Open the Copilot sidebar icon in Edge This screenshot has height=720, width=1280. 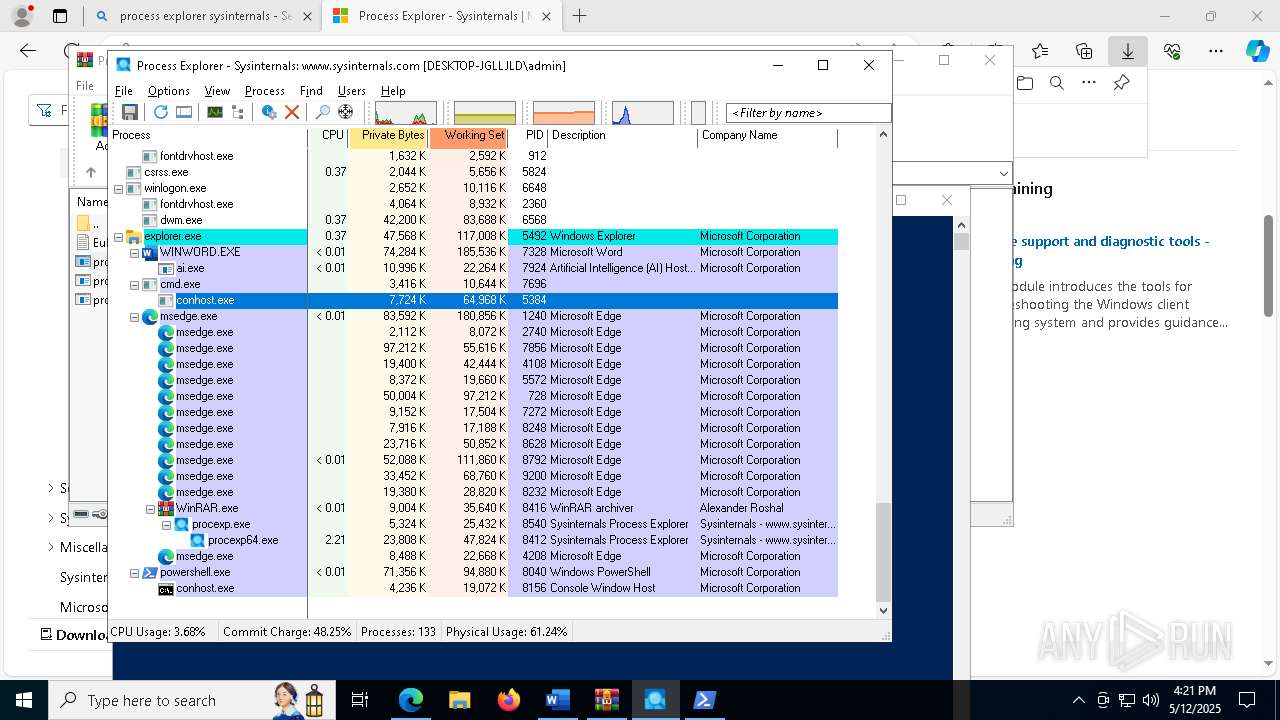1257,51
